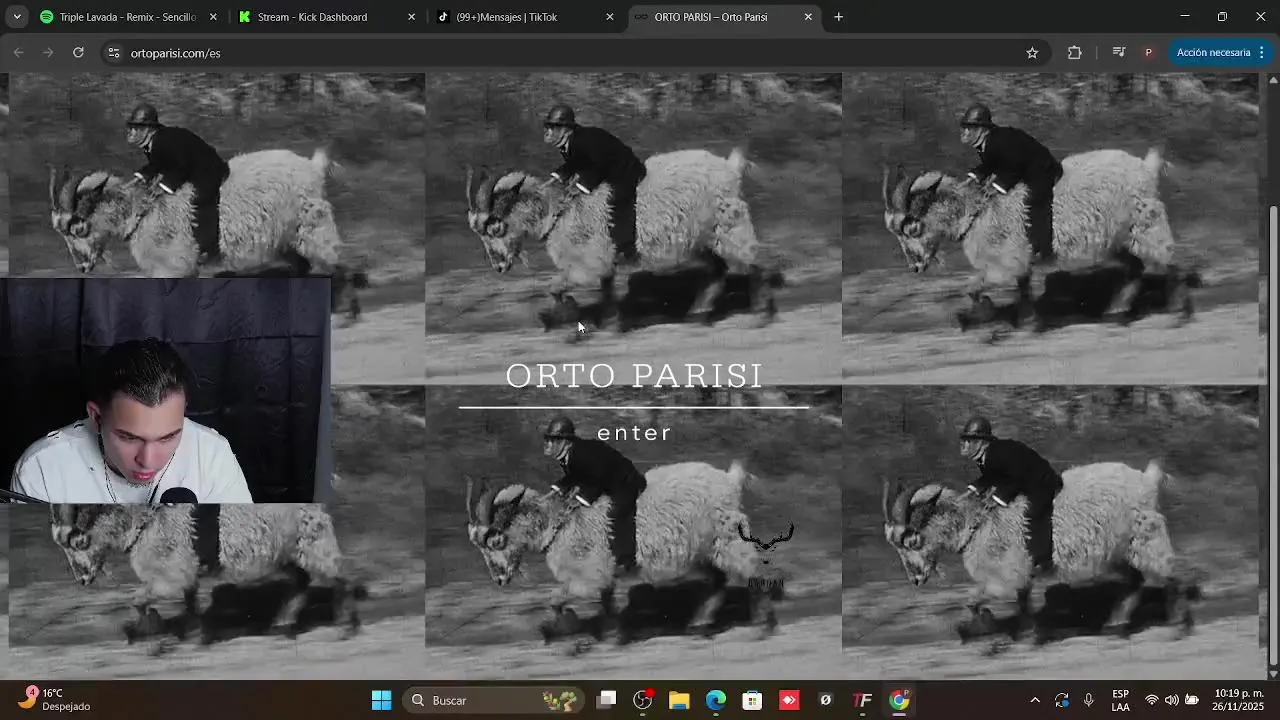
Task: Open the weather widget 16°C Despejado
Action: [55, 700]
